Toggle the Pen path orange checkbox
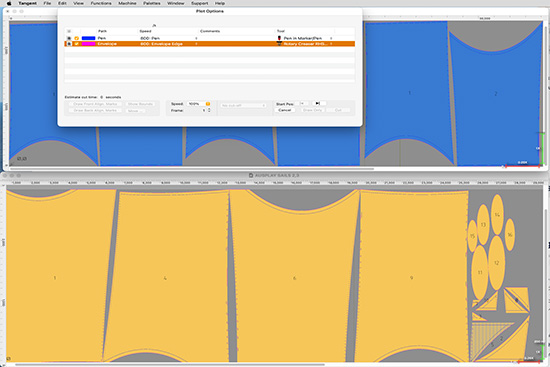 coord(76,38)
